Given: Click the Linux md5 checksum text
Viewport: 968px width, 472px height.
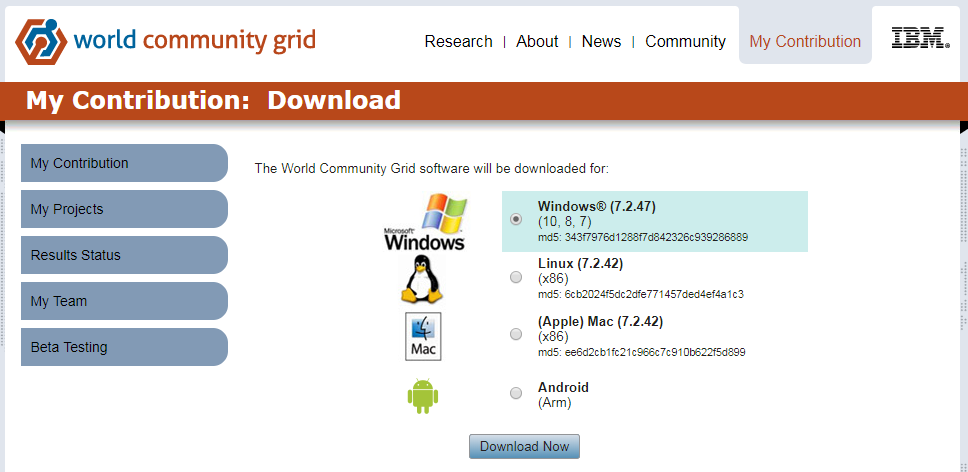Looking at the screenshot, I should [x=641, y=294].
